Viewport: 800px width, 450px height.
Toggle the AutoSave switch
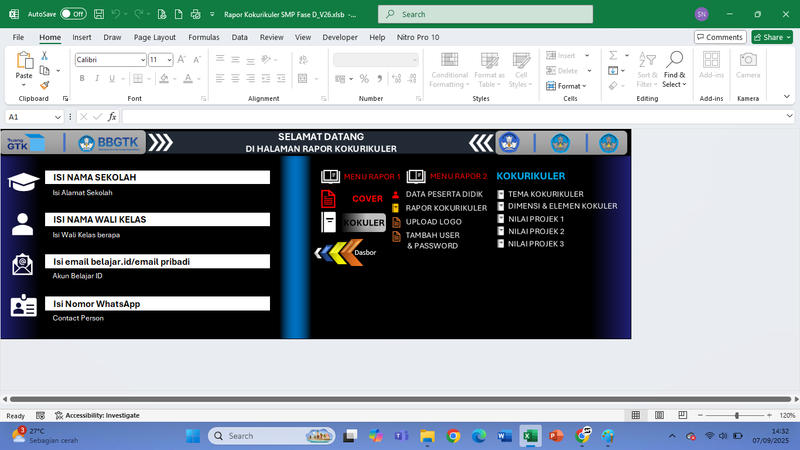pyautogui.click(x=73, y=14)
